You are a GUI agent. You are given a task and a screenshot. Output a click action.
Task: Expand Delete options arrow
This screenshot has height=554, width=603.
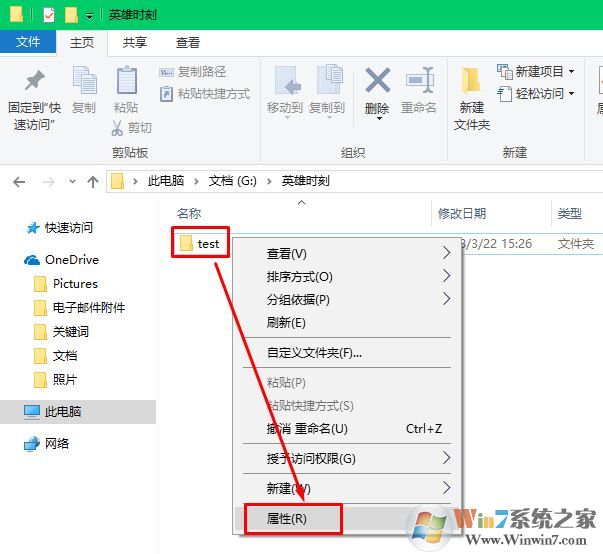pyautogui.click(x=379, y=118)
